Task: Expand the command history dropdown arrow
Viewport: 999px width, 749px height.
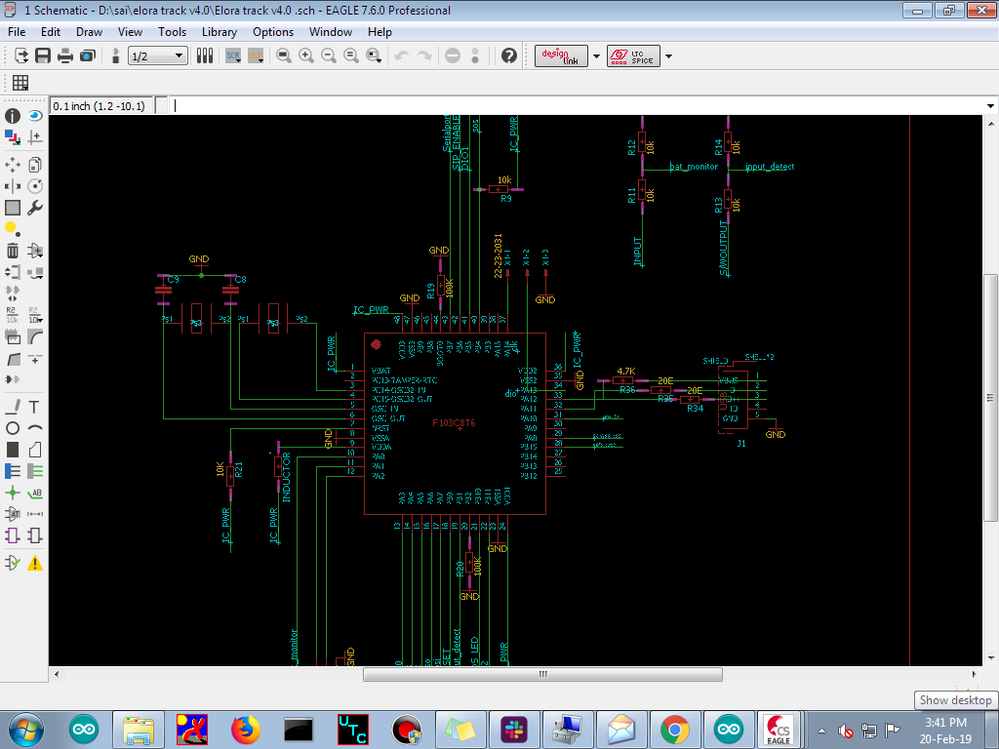Action: 990,106
